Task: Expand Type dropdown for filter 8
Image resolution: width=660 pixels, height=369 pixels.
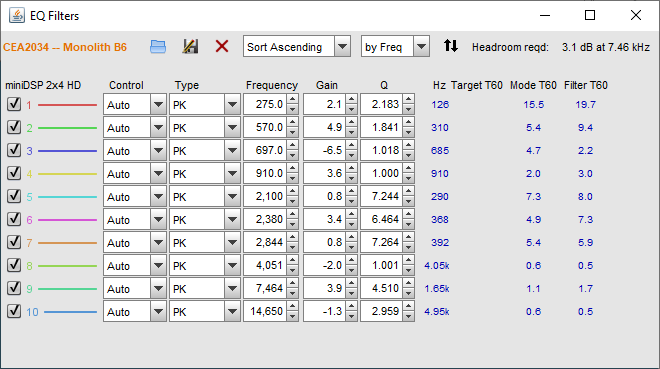Action: pyautogui.click(x=205, y=265)
